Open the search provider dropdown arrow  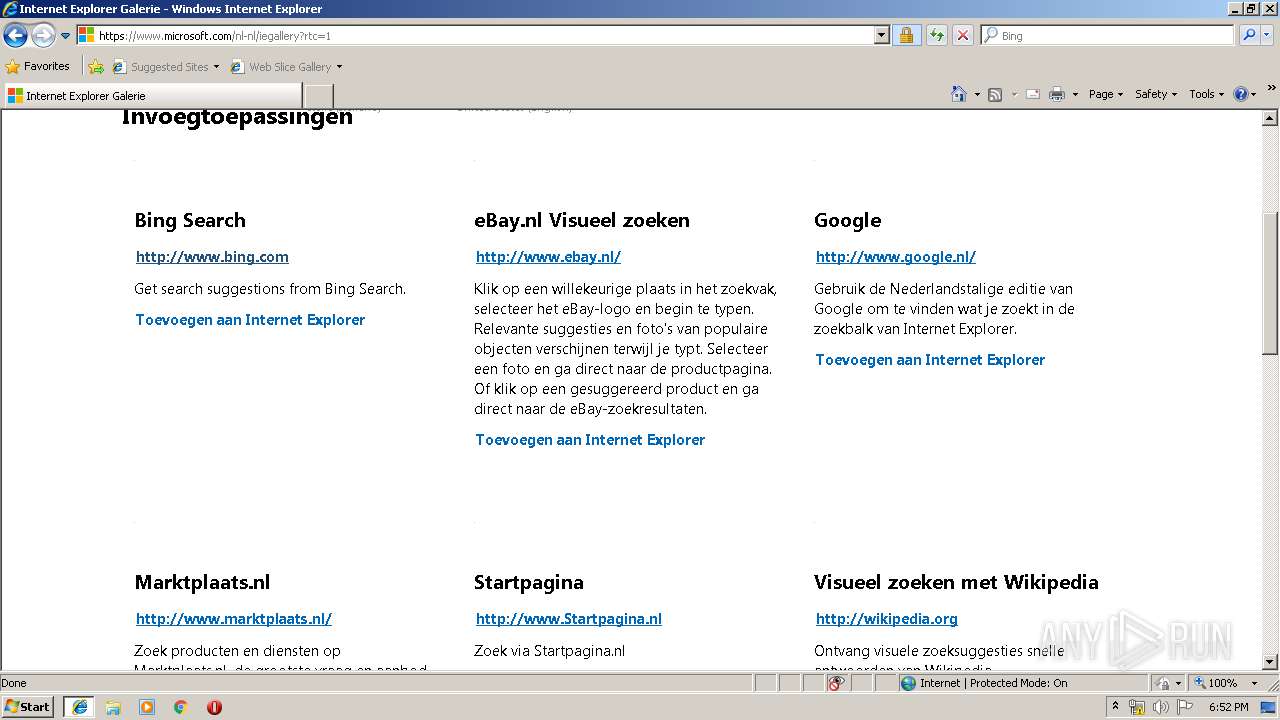pos(1267,35)
